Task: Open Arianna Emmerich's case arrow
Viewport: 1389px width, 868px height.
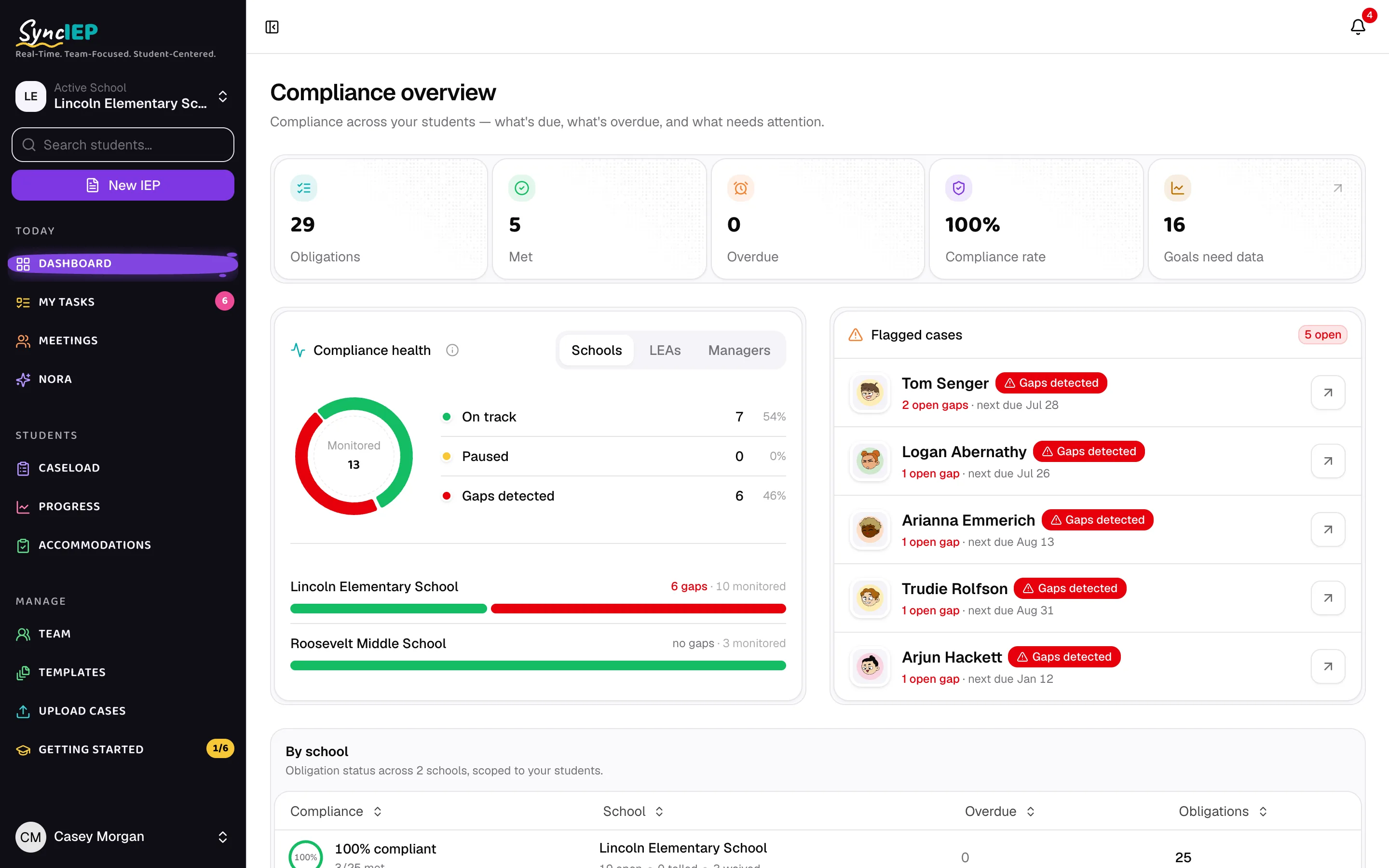Action: [1328, 529]
